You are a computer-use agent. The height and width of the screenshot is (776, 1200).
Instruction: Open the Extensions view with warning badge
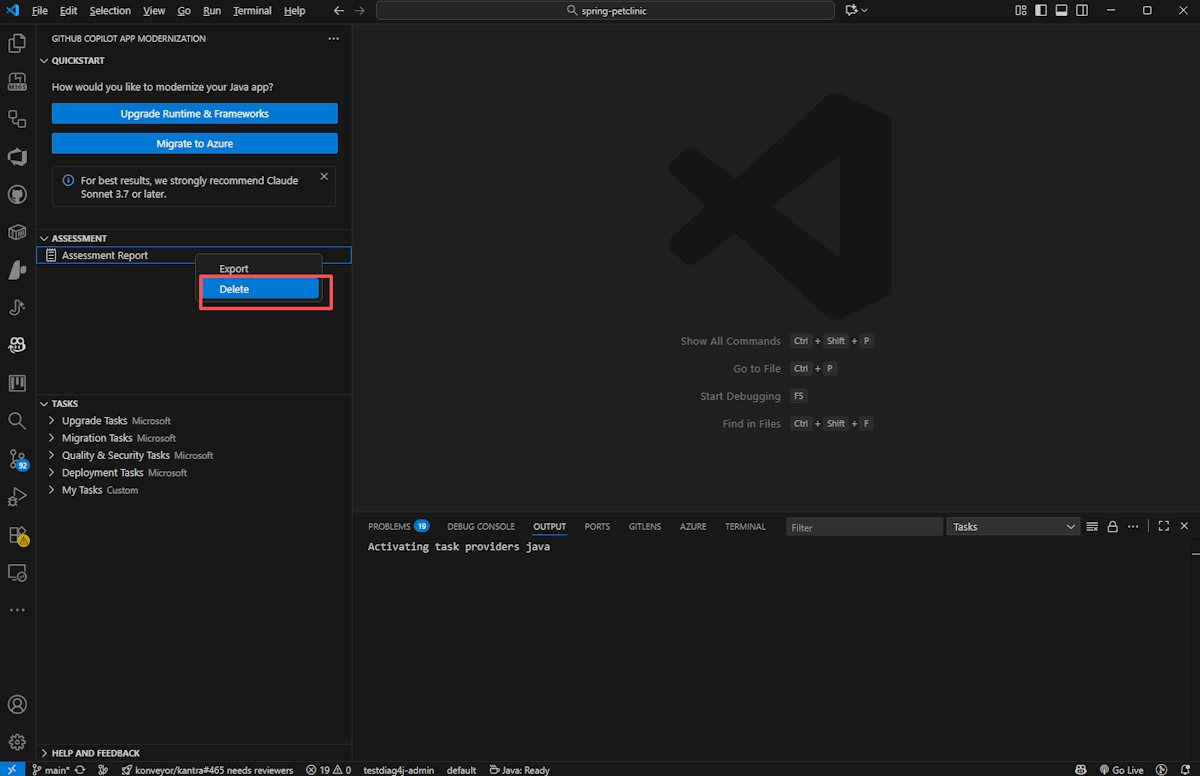point(17,535)
